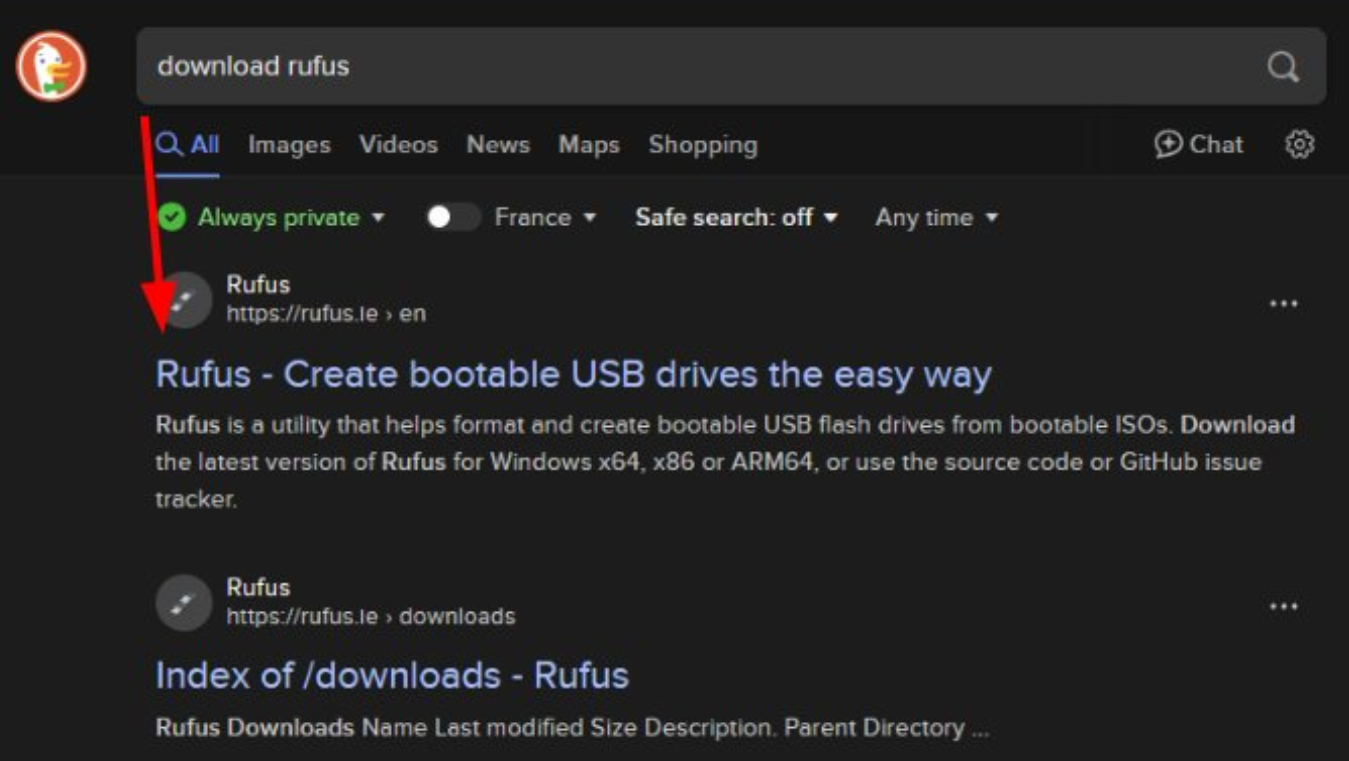Click the 'Rufus Downloads Name Last modified' snippet
The image size is (1349, 761).
[572, 727]
